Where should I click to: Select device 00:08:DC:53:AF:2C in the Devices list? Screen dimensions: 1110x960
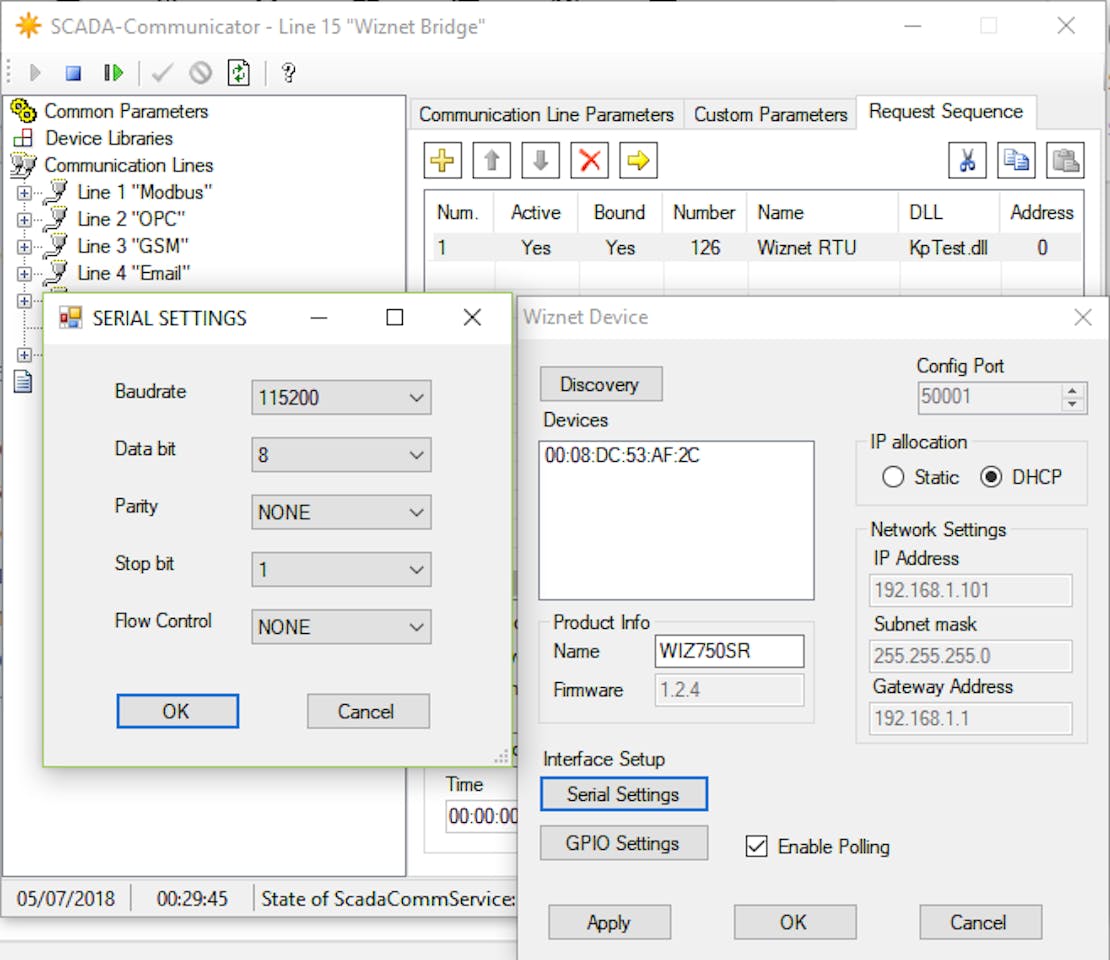622,456
